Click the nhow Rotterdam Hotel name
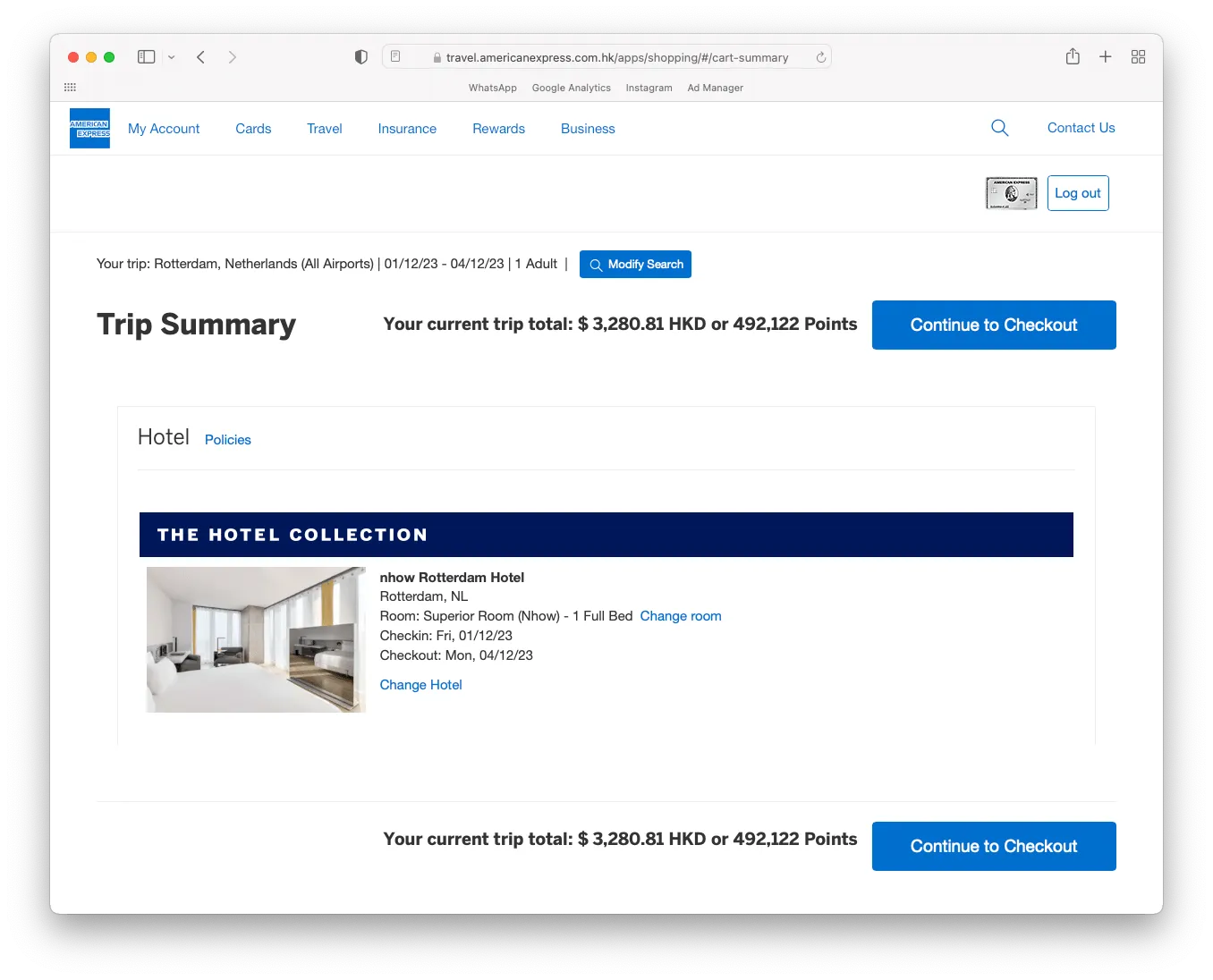Screen dimensions: 1213x980 (x=452, y=578)
